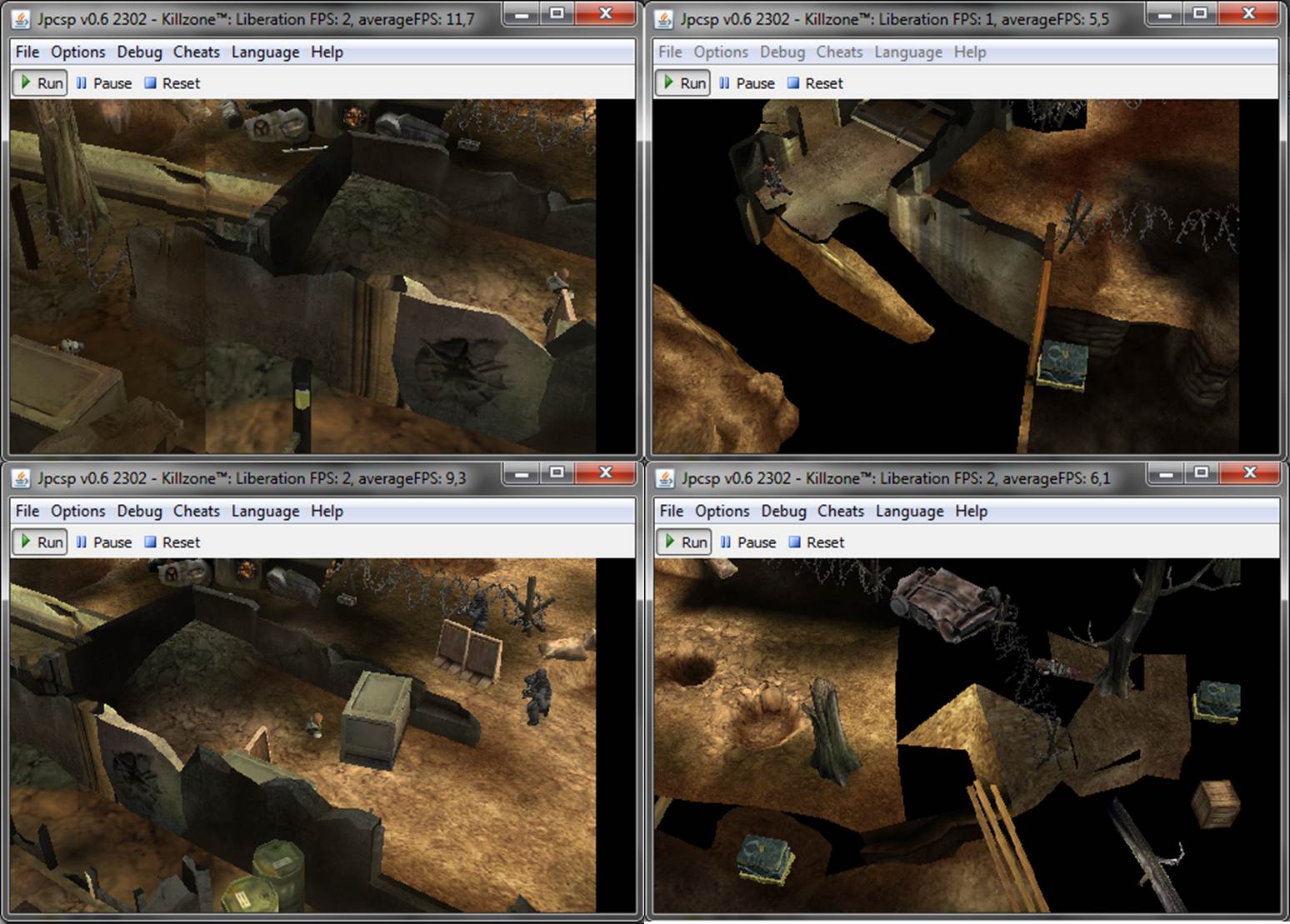
Task: Open File menu in averageFPS 9,3 window
Action: pyautogui.click(x=27, y=511)
